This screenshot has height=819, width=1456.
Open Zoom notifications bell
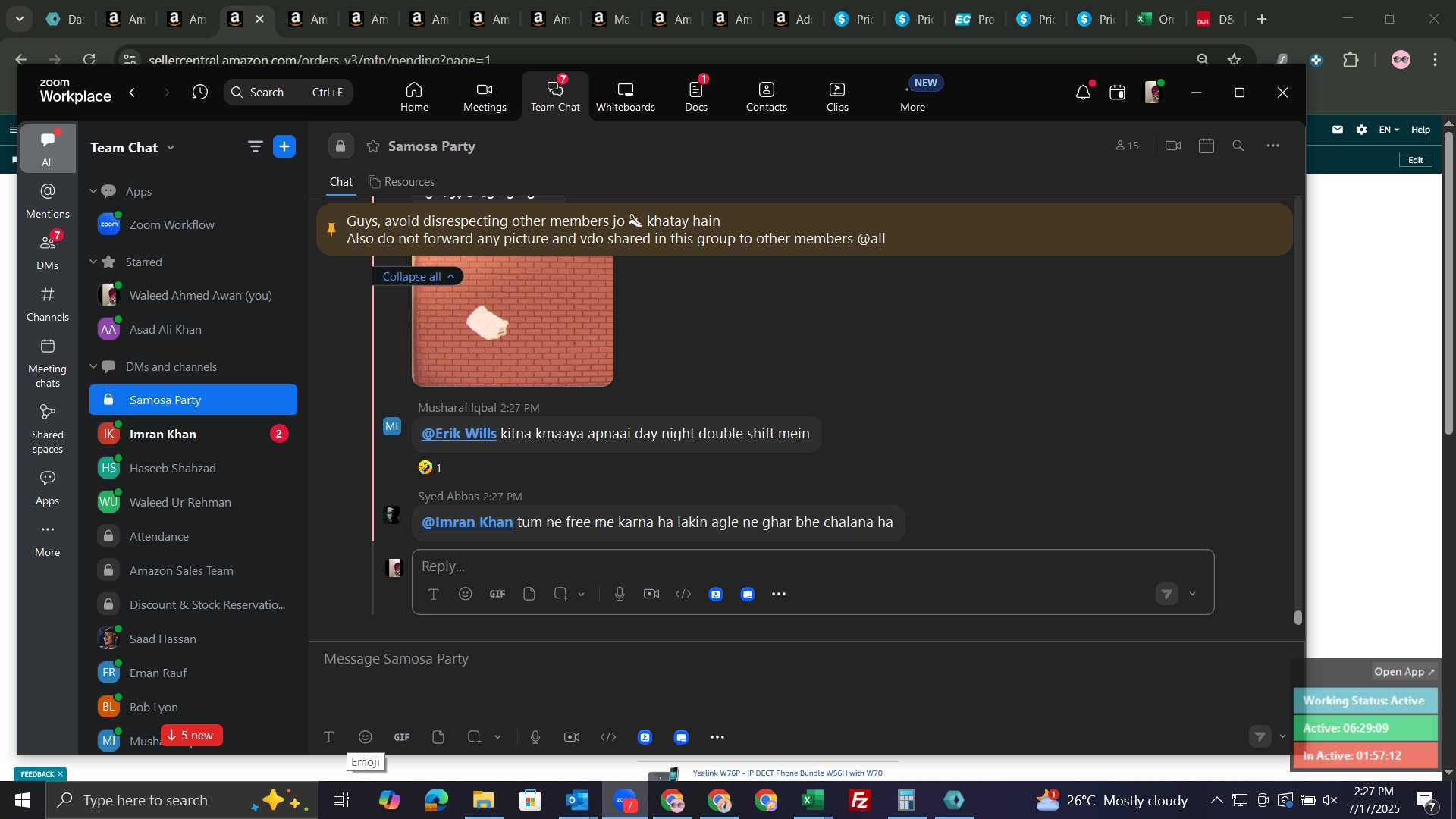click(x=1083, y=93)
